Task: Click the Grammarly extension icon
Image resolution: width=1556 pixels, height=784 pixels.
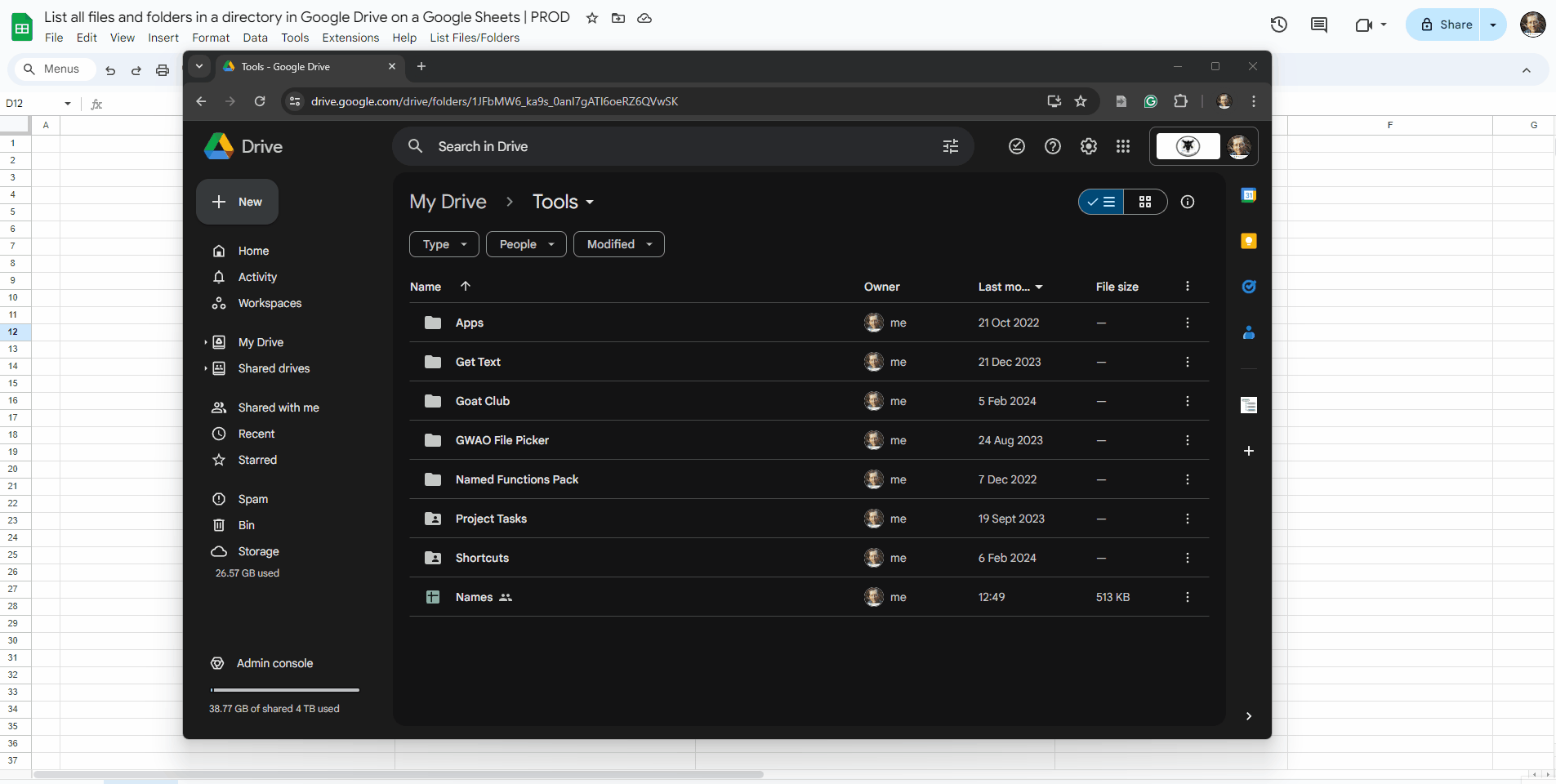Action: (x=1151, y=101)
